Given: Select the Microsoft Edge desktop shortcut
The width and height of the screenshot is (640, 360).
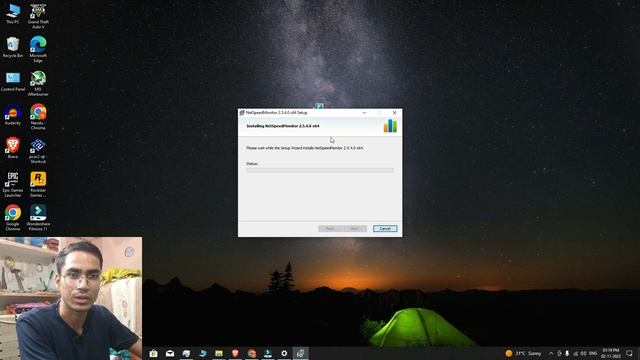Looking at the screenshot, I should pyautogui.click(x=38, y=49).
